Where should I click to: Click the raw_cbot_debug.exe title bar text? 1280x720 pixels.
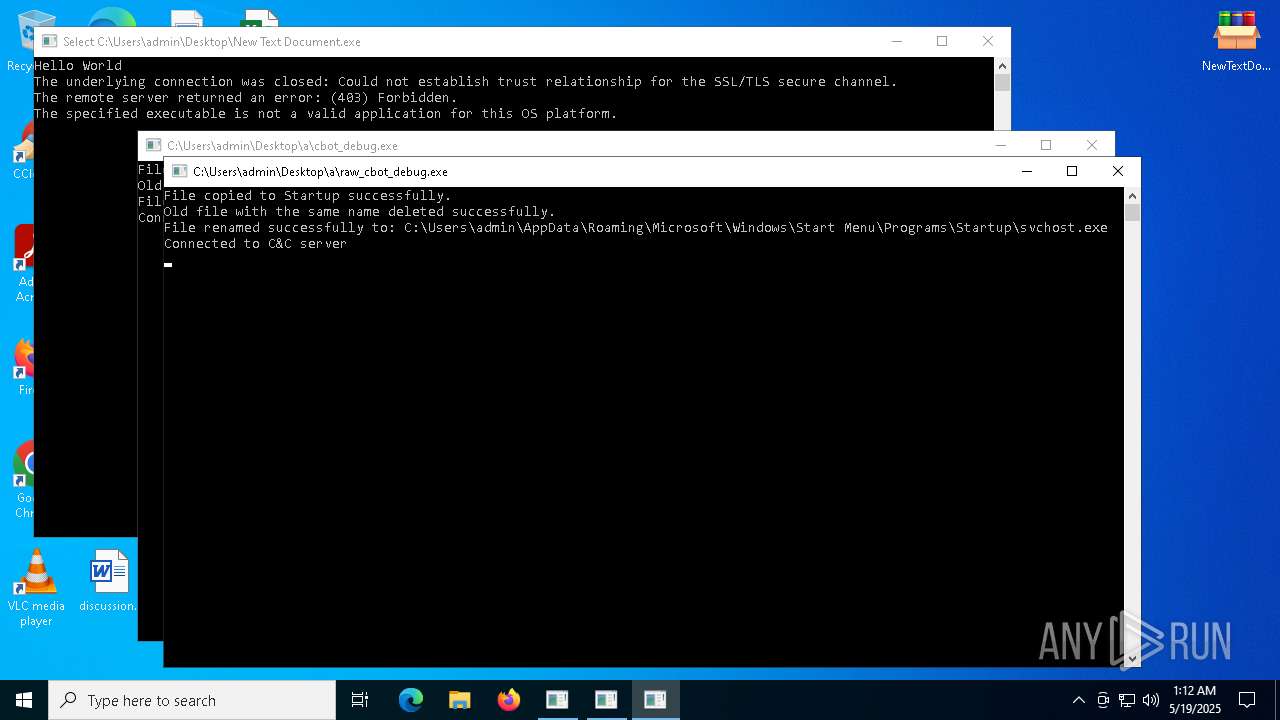[x=320, y=172]
